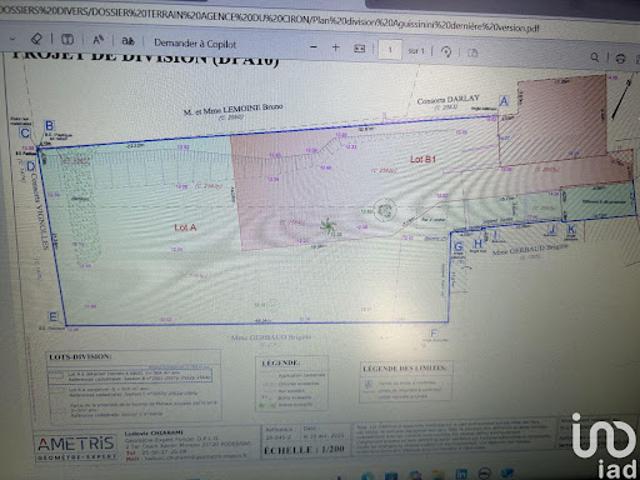Rotate the PDF with the rotate icon
The image size is (640, 480).
point(446,52)
